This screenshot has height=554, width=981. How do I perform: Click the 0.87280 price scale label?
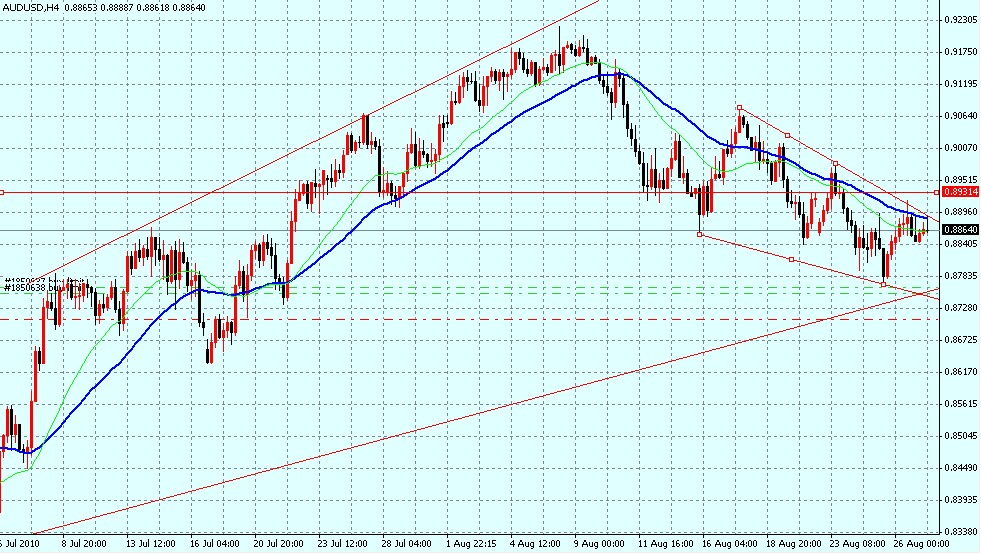[x=960, y=307]
